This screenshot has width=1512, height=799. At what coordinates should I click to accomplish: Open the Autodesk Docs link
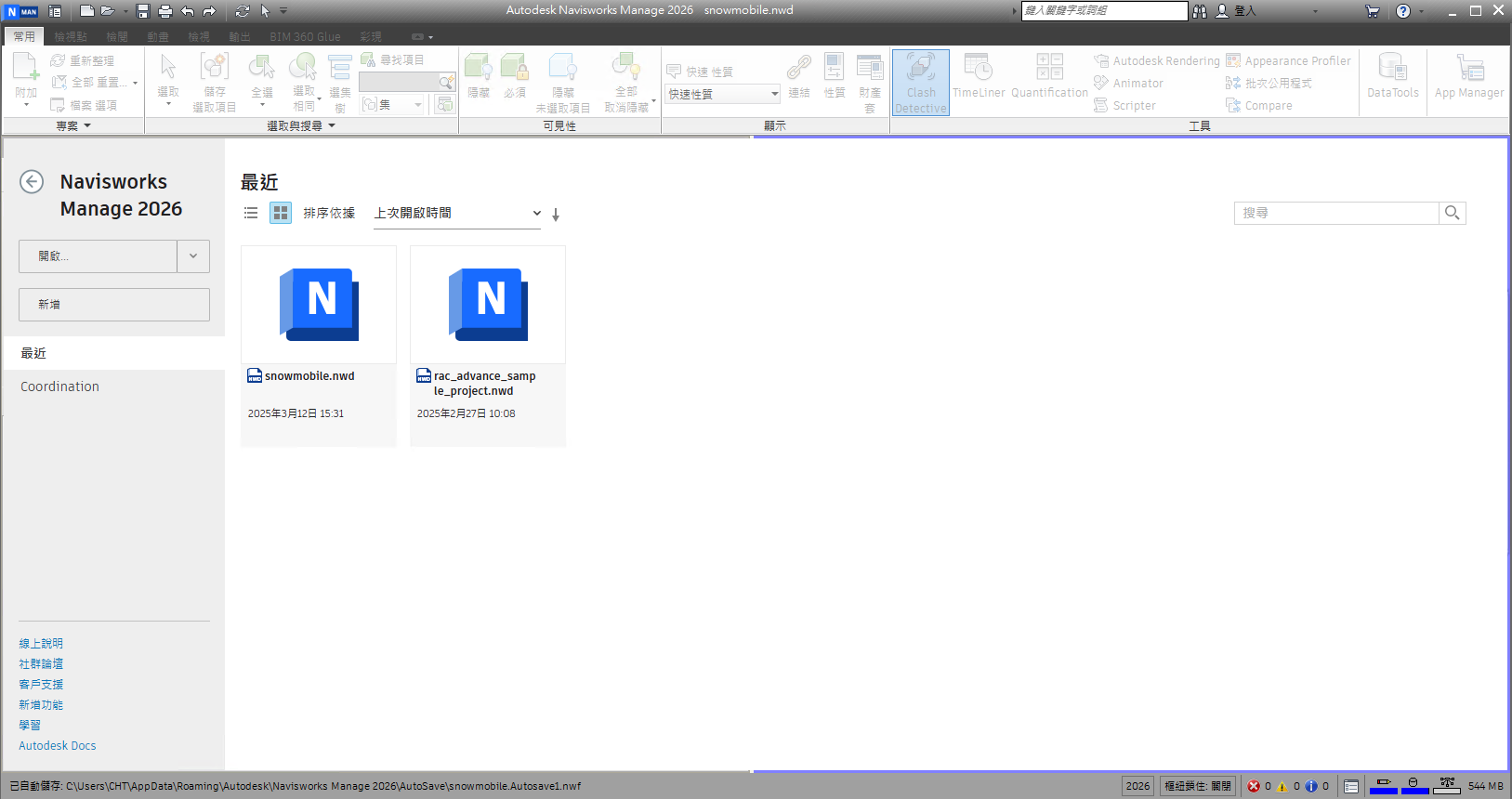[58, 745]
